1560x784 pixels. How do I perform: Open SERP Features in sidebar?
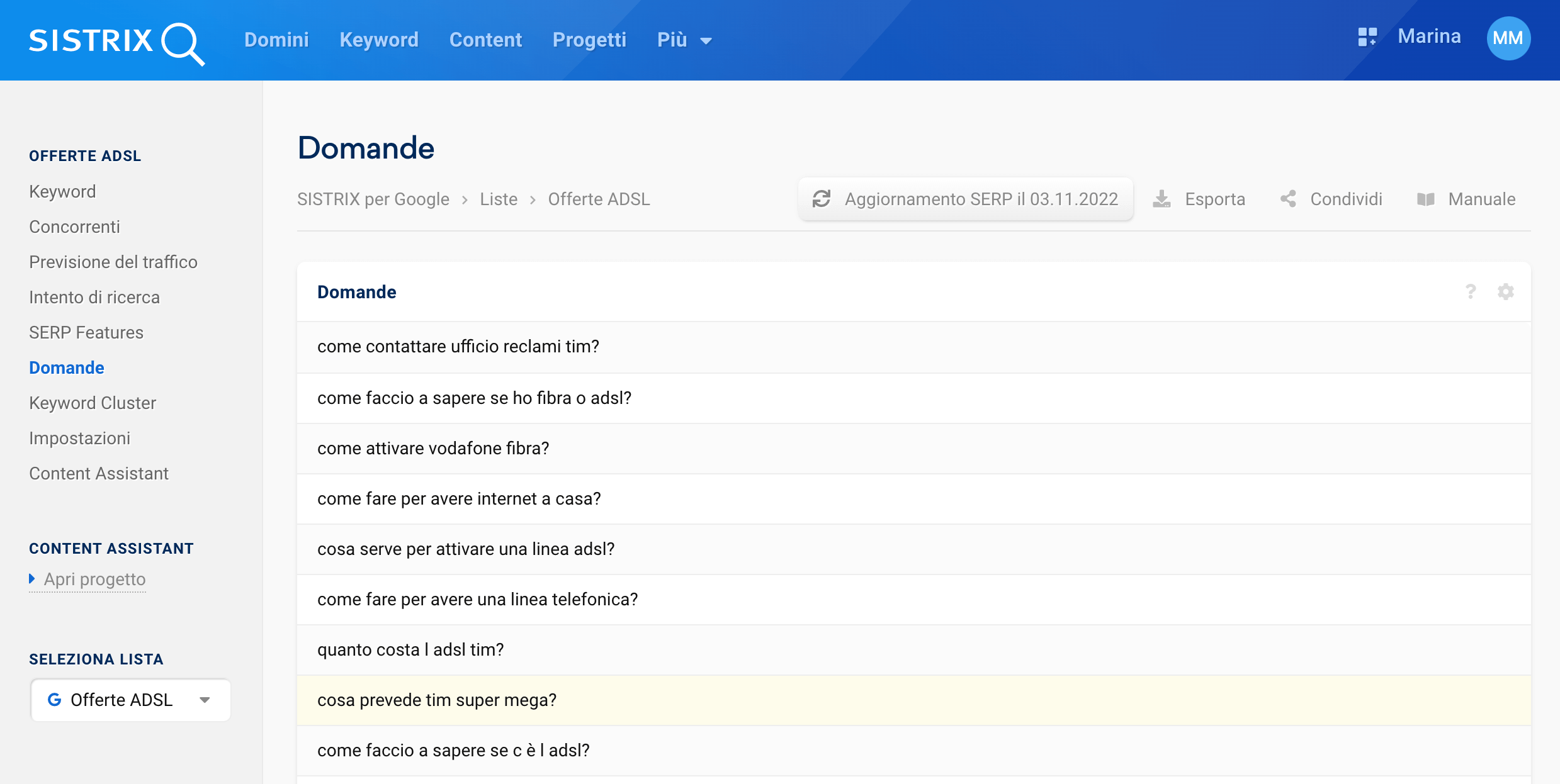[86, 332]
